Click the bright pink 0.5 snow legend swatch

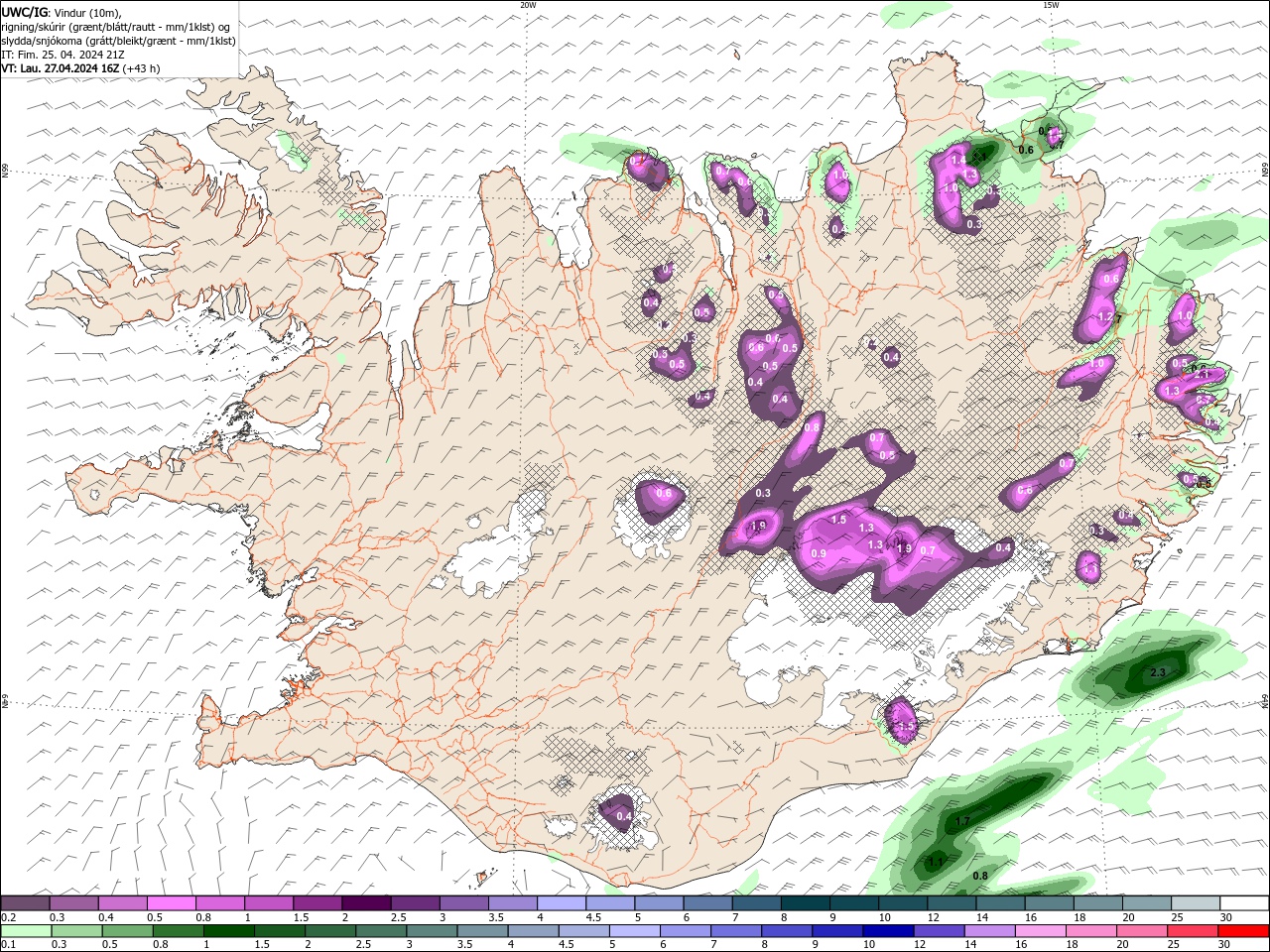point(171,903)
